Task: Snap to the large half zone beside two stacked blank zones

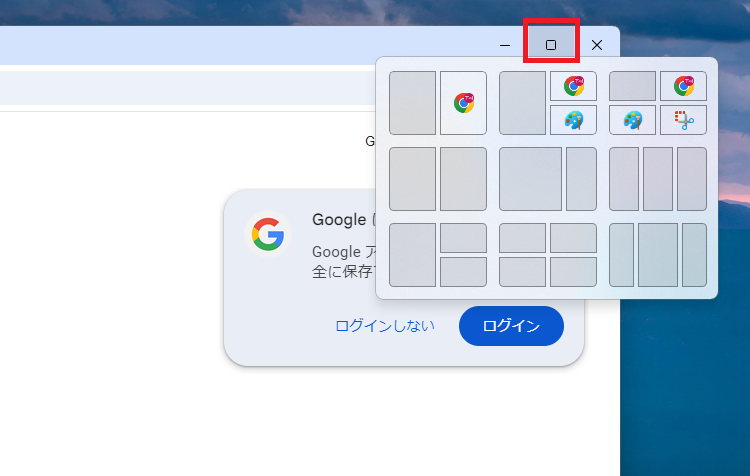Action: pos(412,255)
